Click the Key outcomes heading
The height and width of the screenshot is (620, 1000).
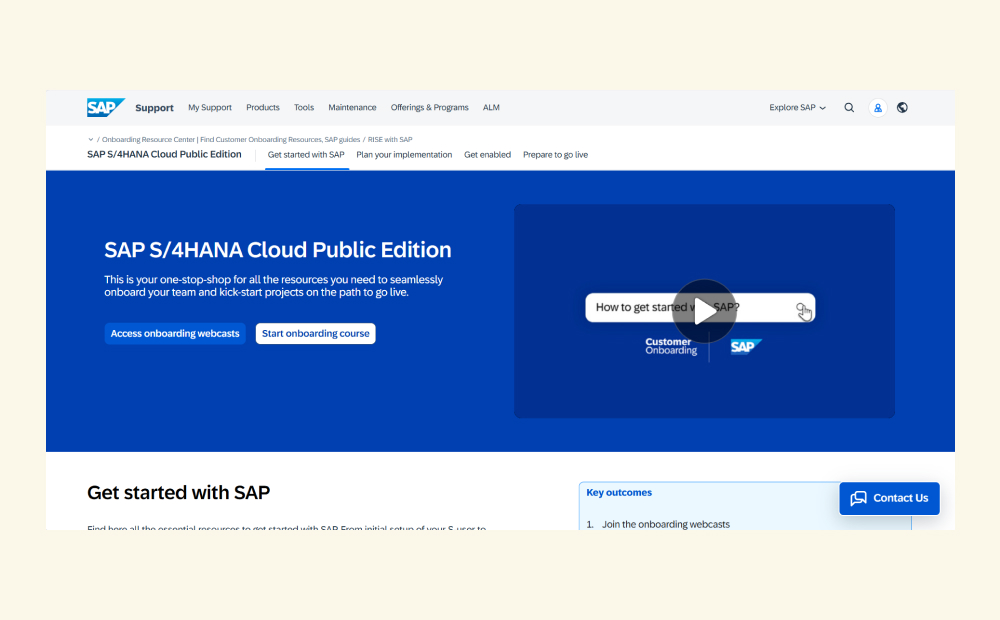tap(619, 492)
